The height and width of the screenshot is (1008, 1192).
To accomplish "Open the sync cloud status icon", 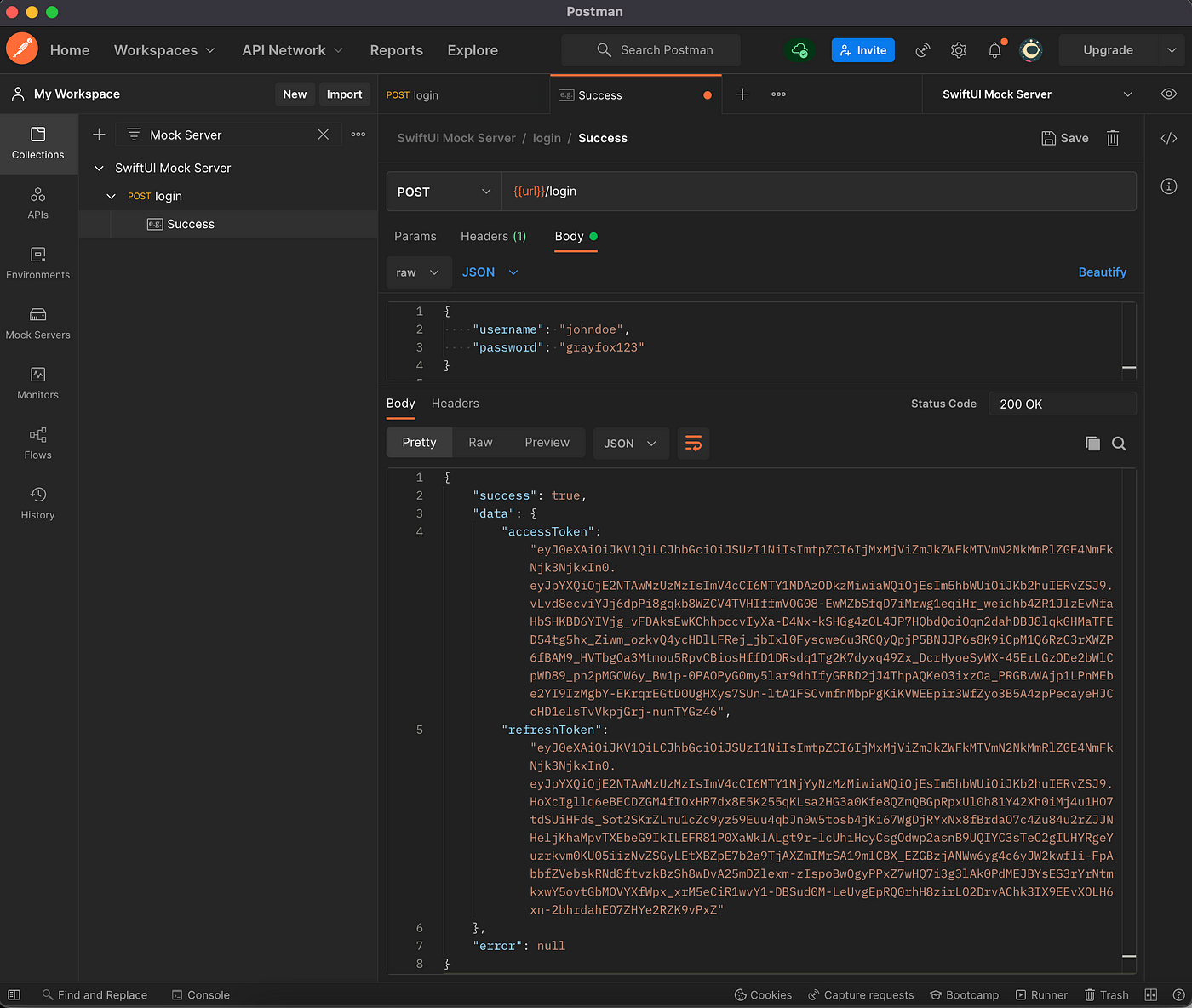I will (x=799, y=50).
